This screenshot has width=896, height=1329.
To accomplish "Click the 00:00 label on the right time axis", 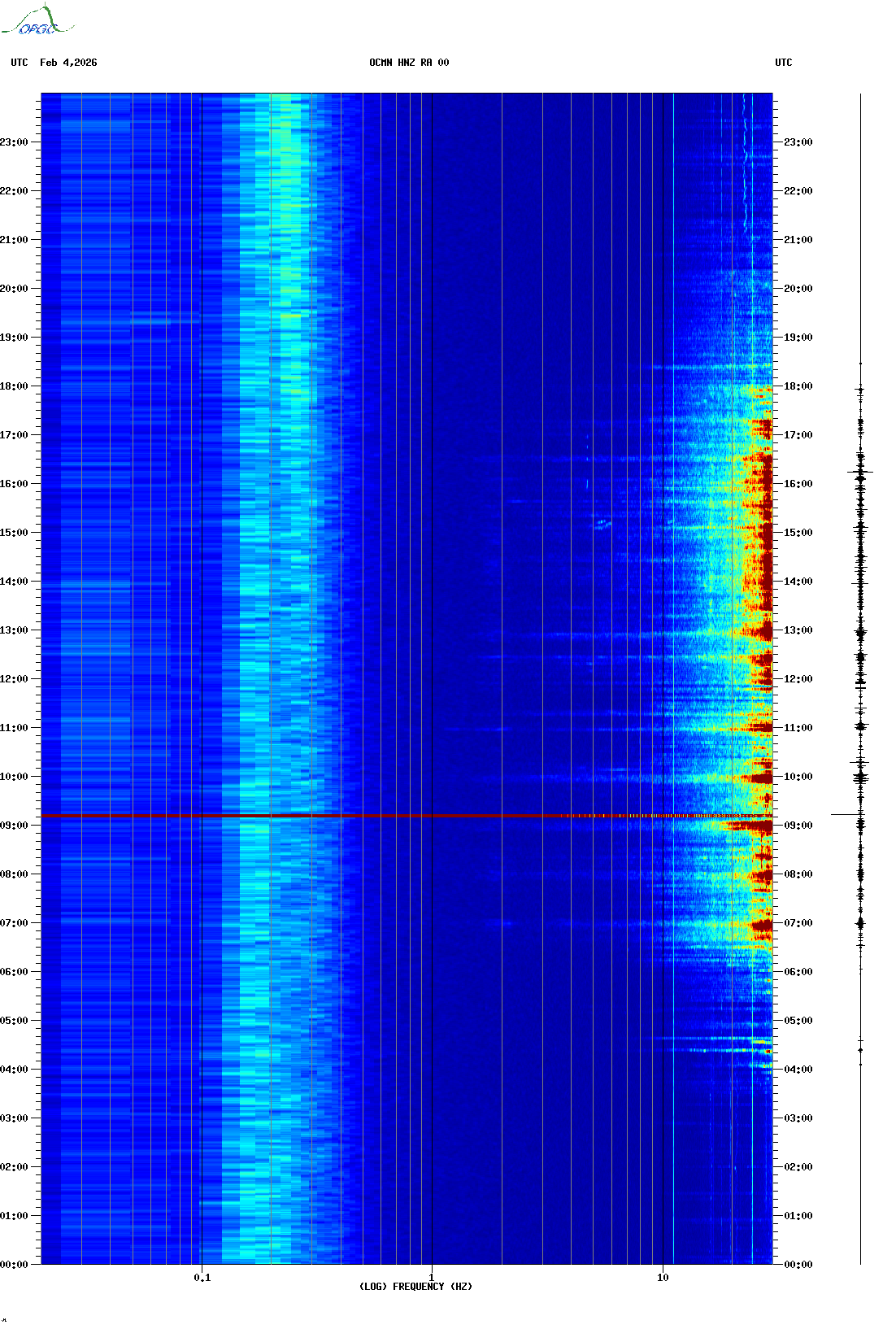I will point(798,1265).
